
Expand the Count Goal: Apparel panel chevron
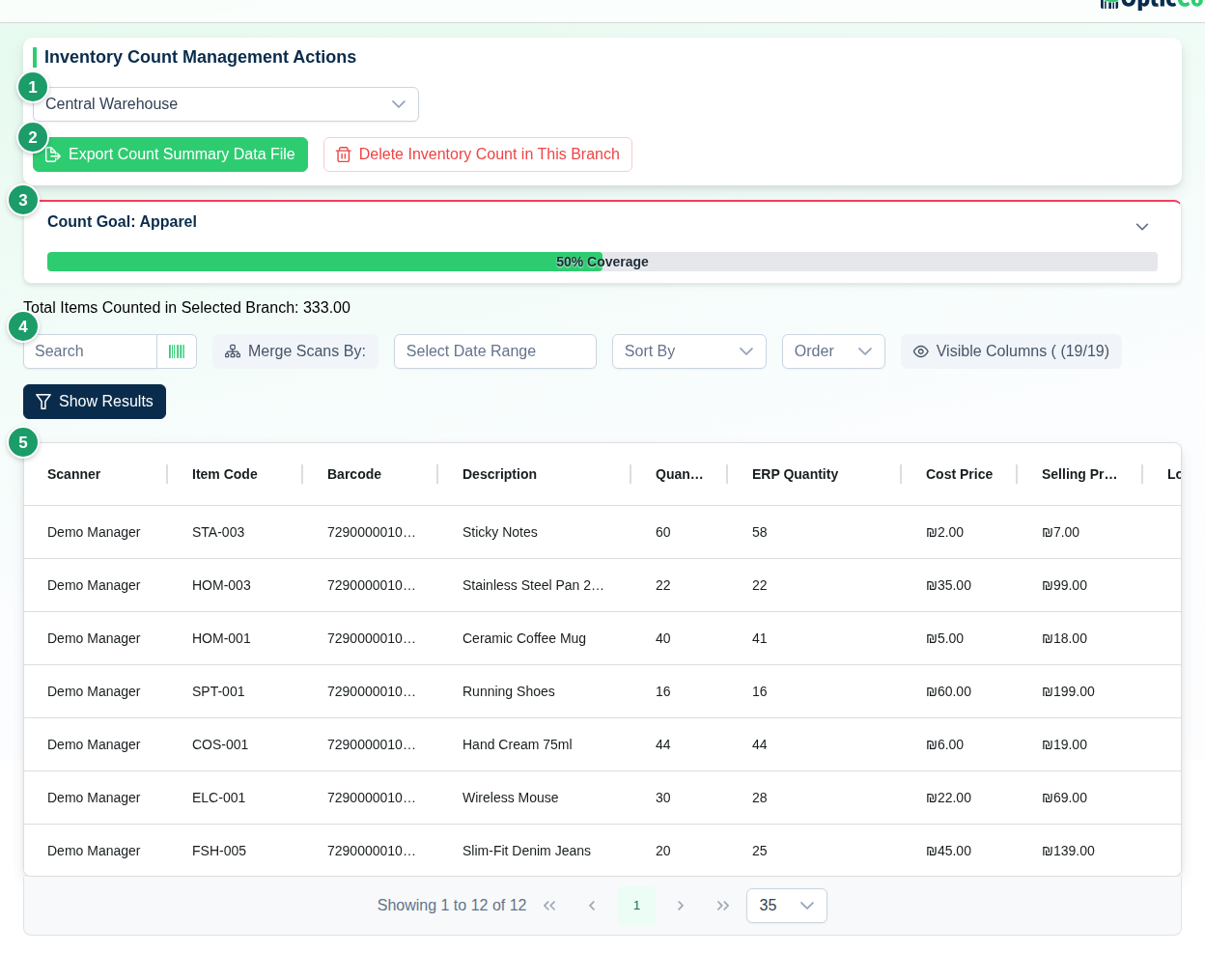[1142, 227]
